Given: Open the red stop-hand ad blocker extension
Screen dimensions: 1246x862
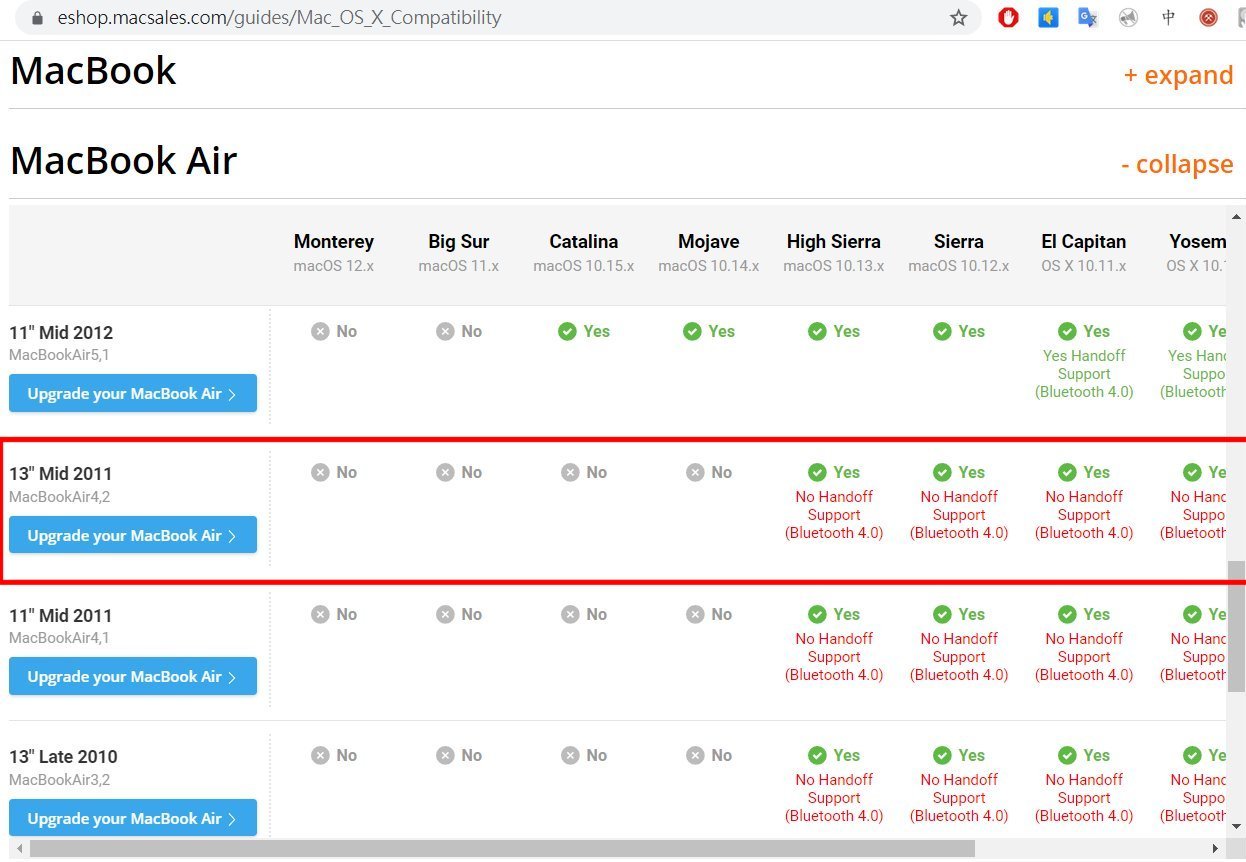Looking at the screenshot, I should (1008, 18).
